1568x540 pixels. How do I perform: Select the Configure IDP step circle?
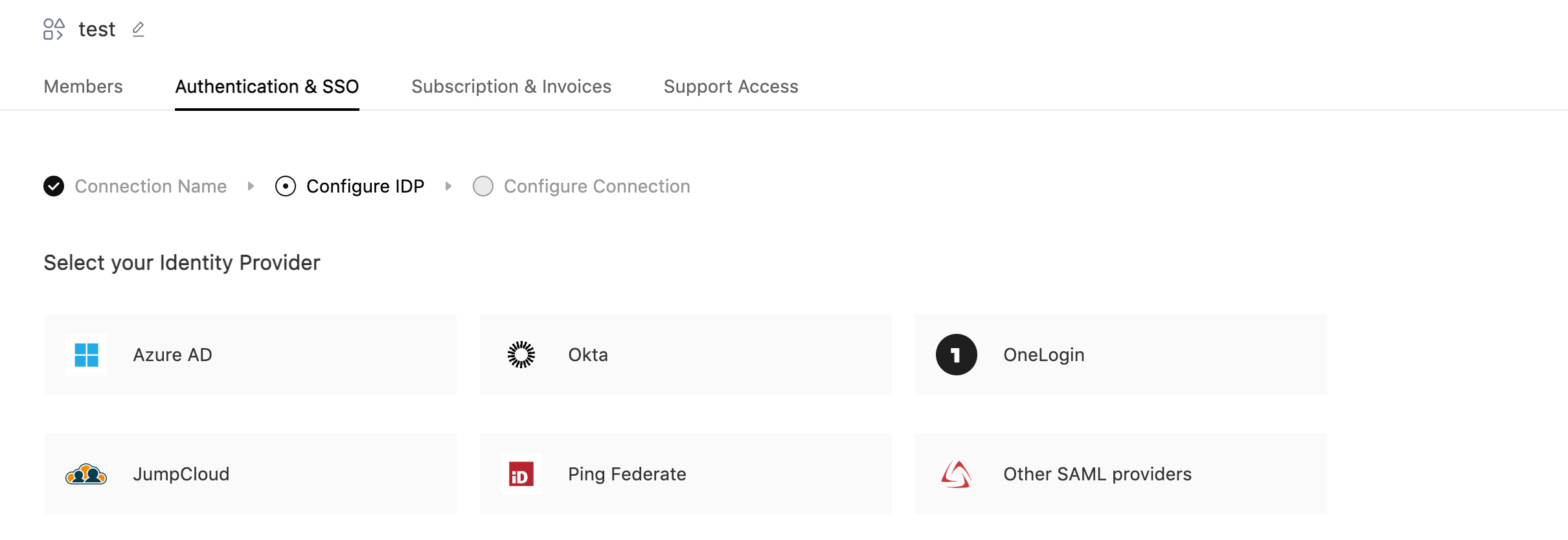pyautogui.click(x=286, y=186)
